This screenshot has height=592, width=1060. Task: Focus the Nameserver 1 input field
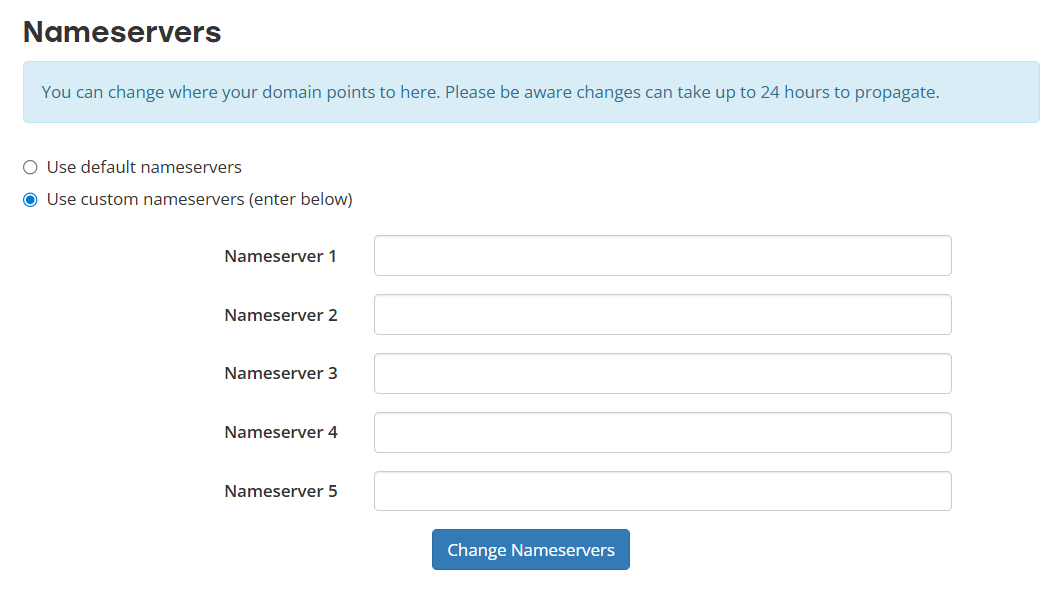662,256
